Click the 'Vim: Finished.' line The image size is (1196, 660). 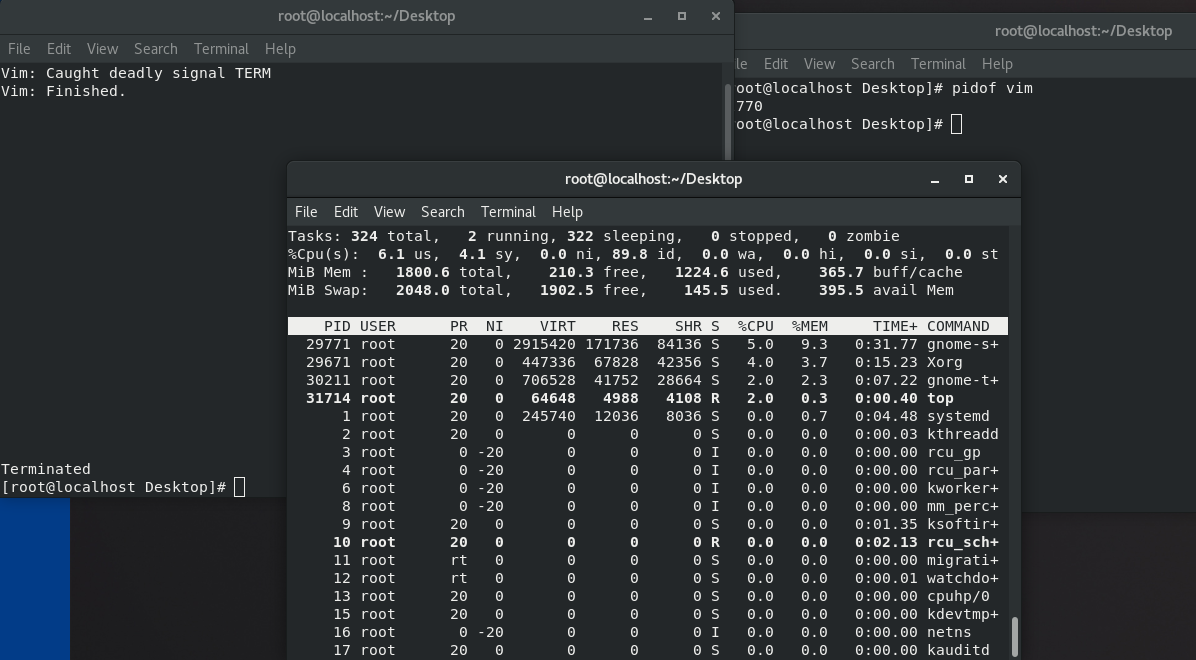[x=63, y=92]
